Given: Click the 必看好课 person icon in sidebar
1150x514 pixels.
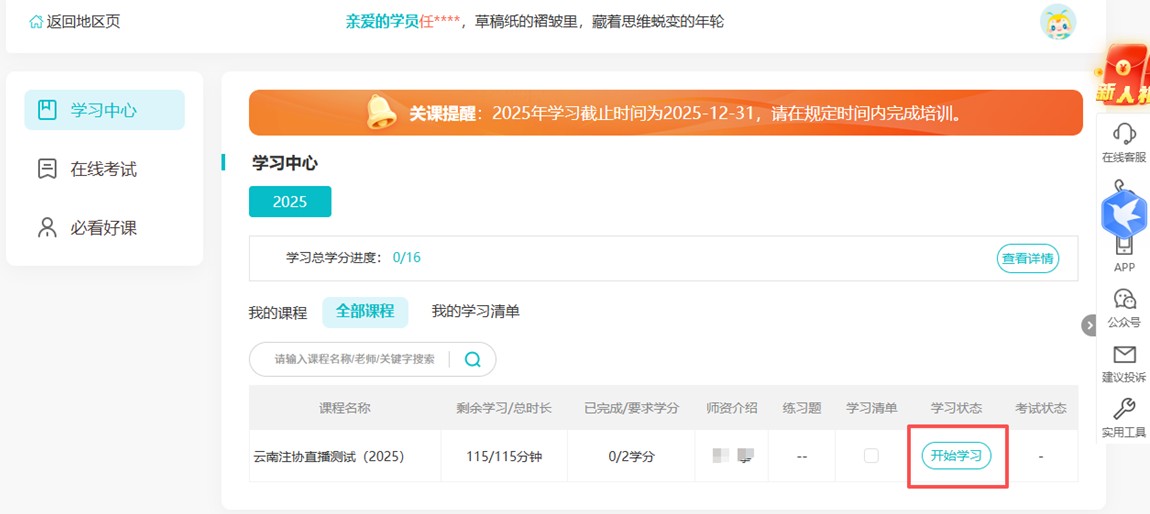Looking at the screenshot, I should click(x=47, y=228).
